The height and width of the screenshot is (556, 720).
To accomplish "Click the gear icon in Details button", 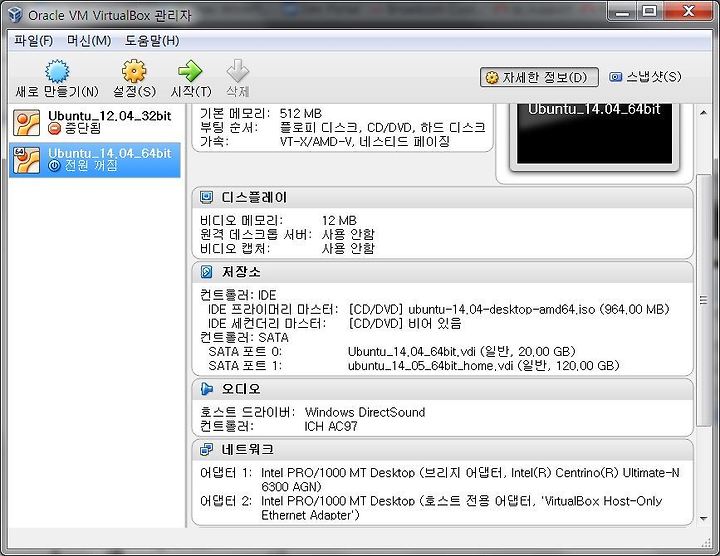I will pyautogui.click(x=492, y=77).
